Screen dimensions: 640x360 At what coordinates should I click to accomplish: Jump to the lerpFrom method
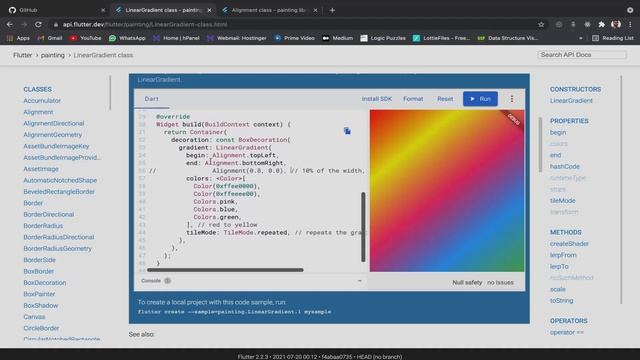tap(563, 255)
